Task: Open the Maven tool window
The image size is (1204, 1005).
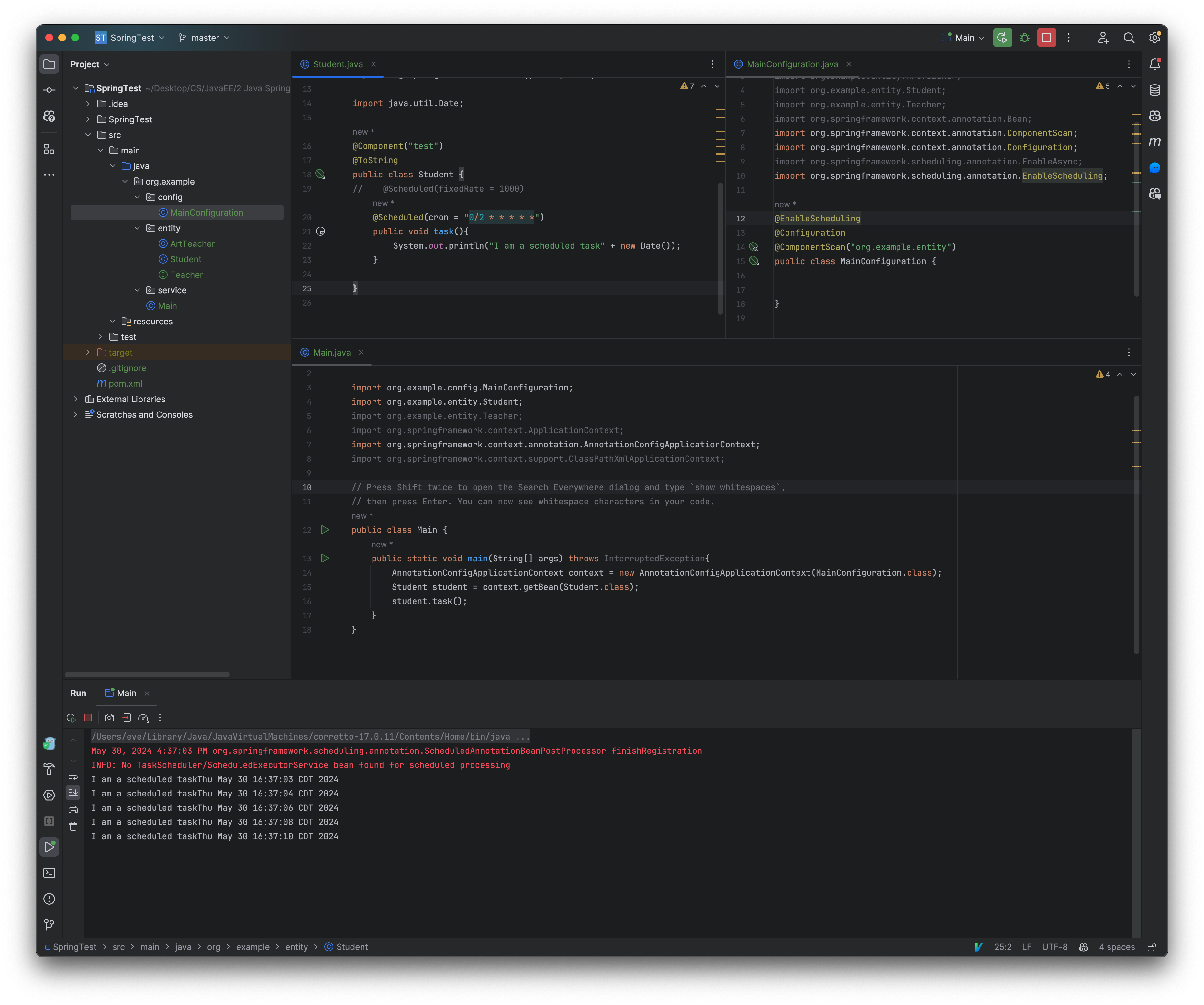Action: pos(1155,142)
